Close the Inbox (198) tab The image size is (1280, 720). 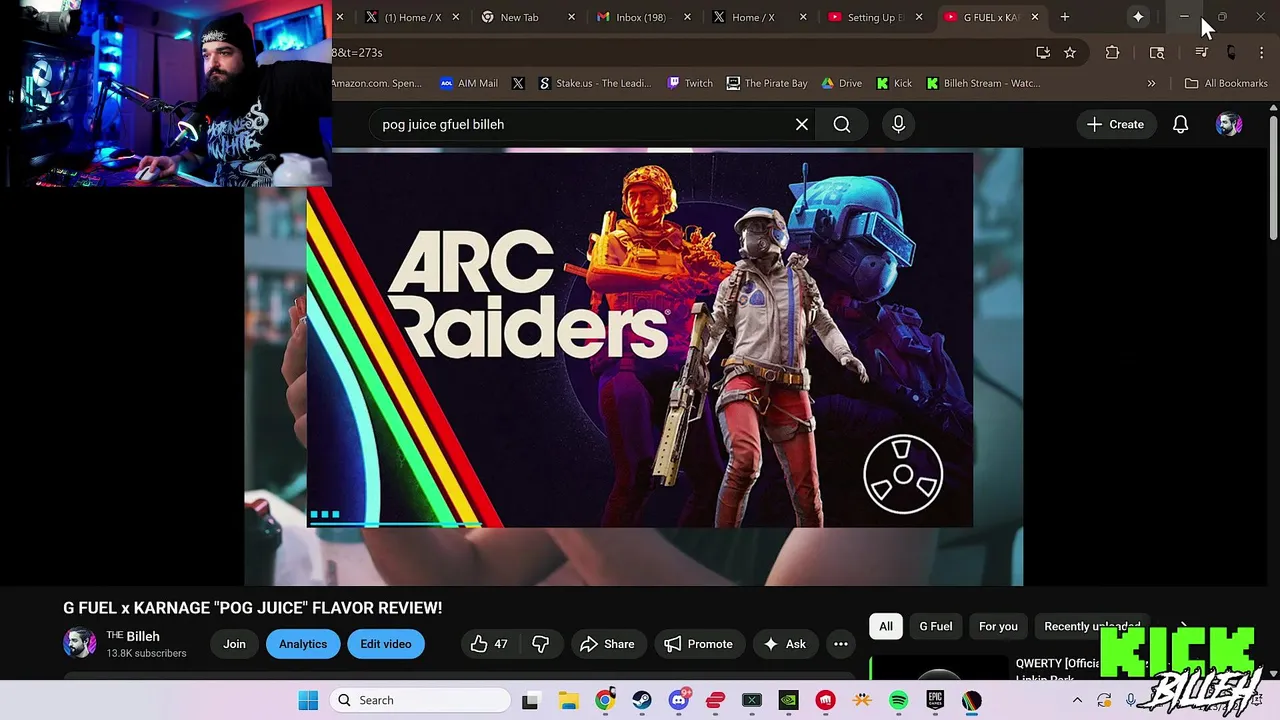688,17
